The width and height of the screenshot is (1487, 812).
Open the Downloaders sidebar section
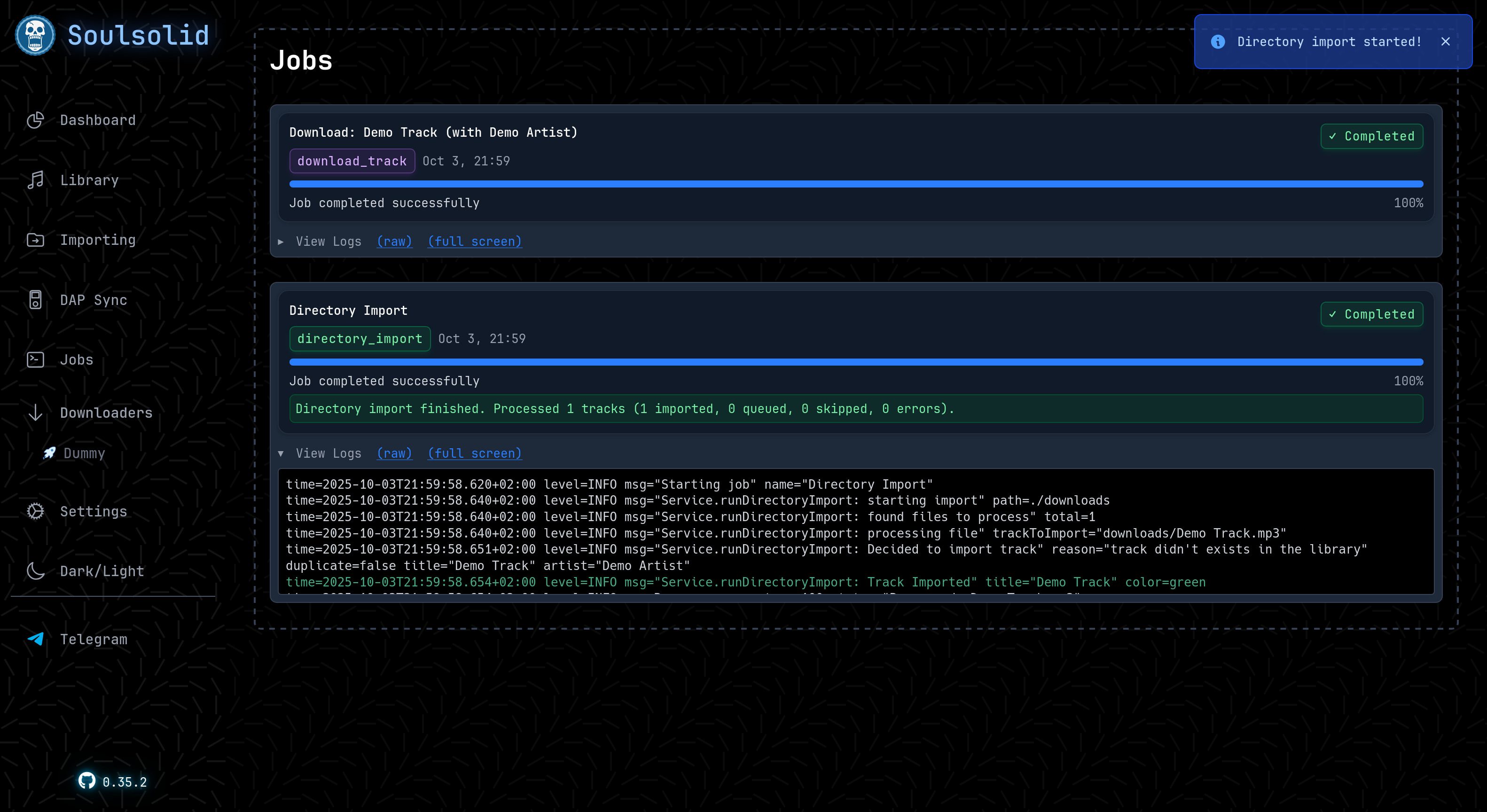click(106, 413)
